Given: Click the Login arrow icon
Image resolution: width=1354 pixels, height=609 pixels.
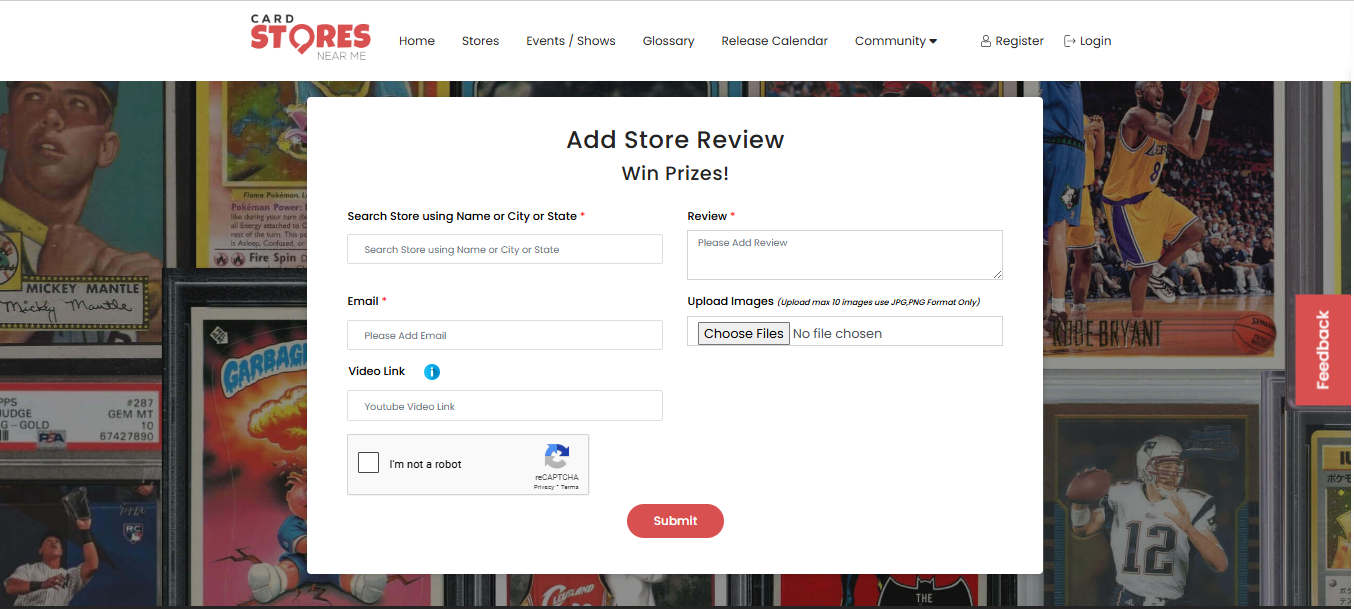Looking at the screenshot, I should click(1068, 40).
